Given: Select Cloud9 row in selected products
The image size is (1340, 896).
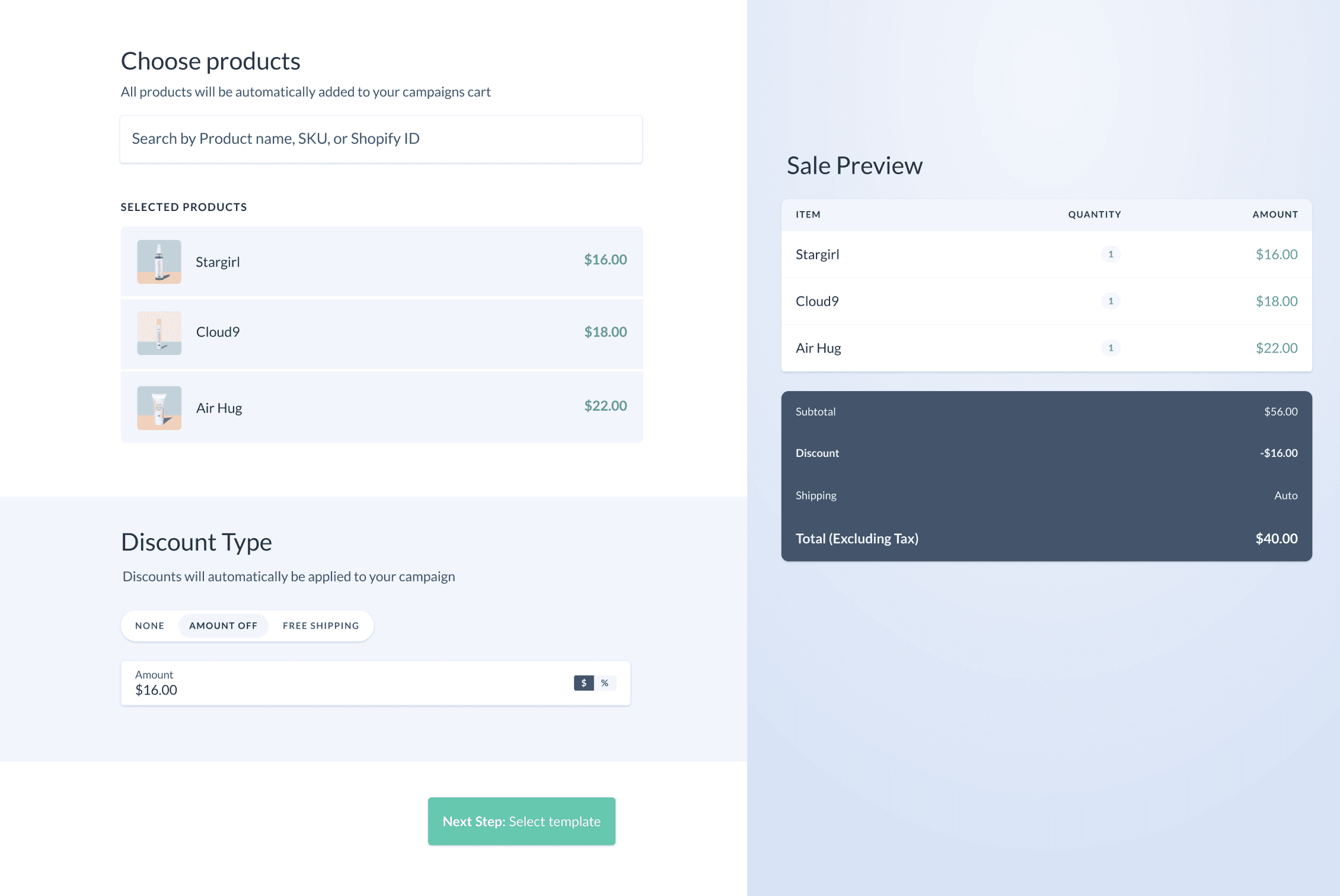Looking at the screenshot, I should click(382, 333).
